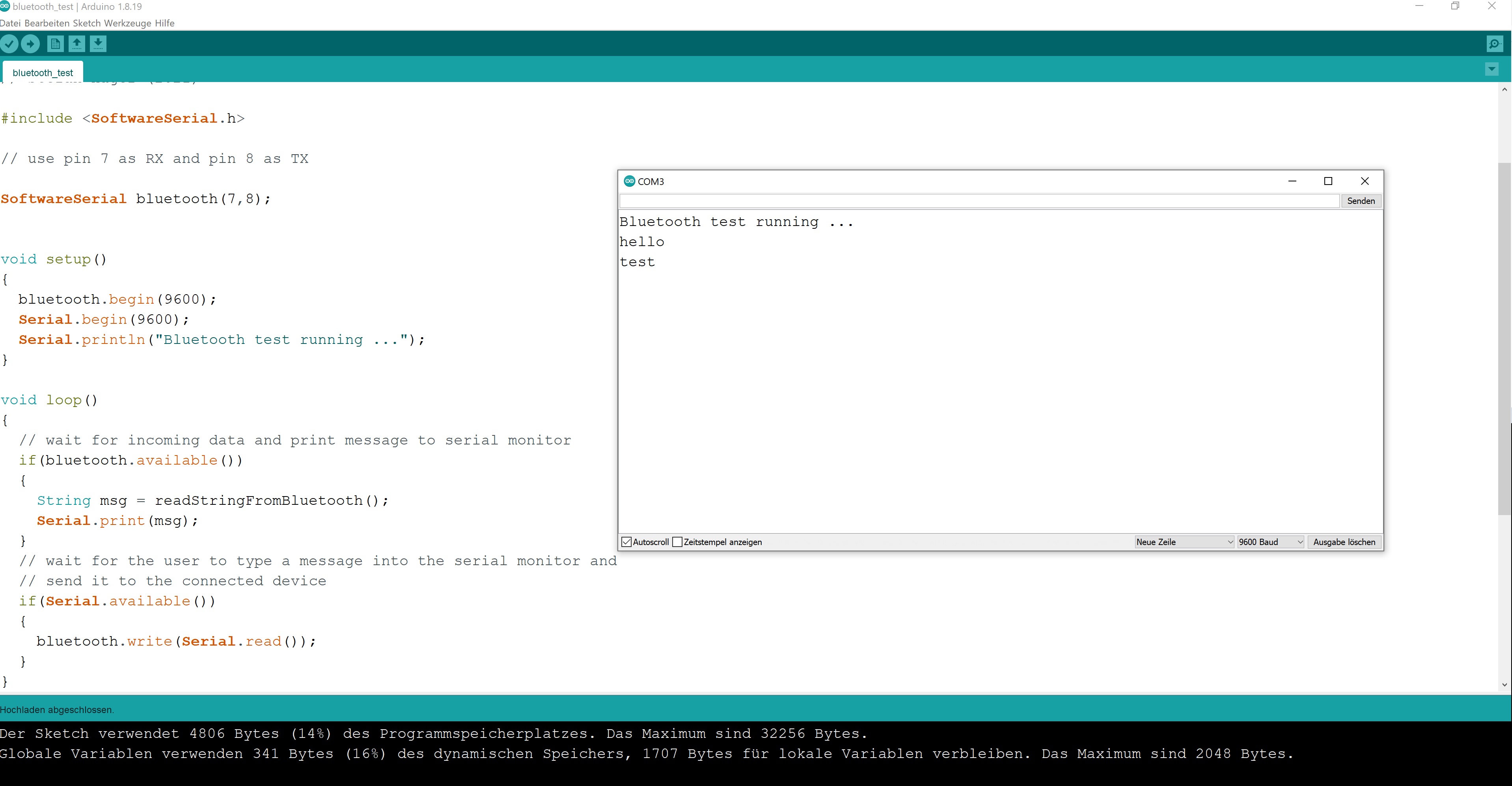This screenshot has height=786, width=1512.
Task: Select the bluetooth_test tab
Action: (x=43, y=72)
